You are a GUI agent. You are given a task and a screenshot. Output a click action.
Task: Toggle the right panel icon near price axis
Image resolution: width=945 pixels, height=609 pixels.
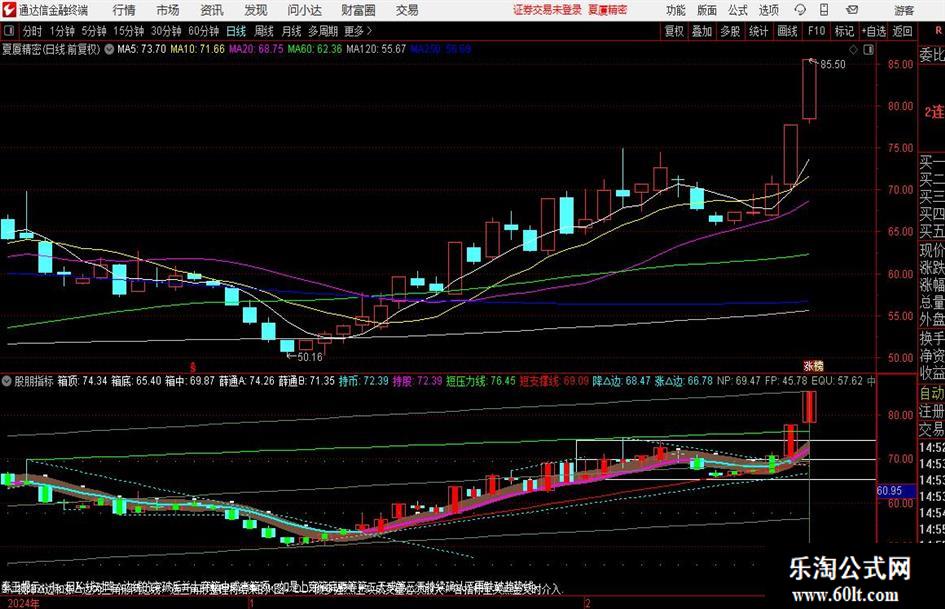[868, 49]
